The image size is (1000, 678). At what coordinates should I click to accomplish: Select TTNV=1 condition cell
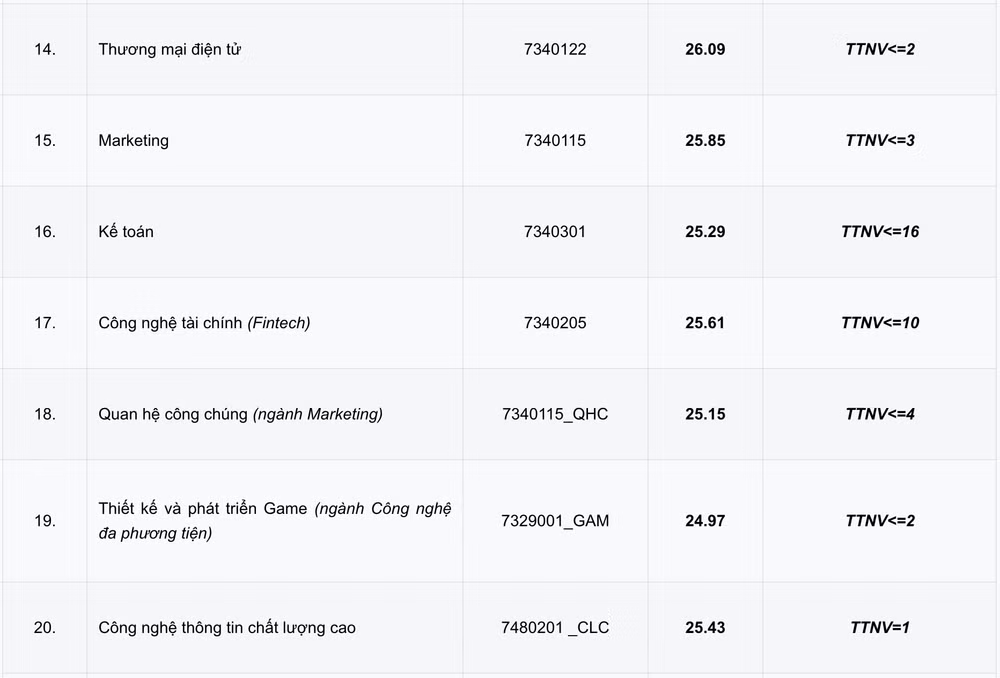[880, 628]
